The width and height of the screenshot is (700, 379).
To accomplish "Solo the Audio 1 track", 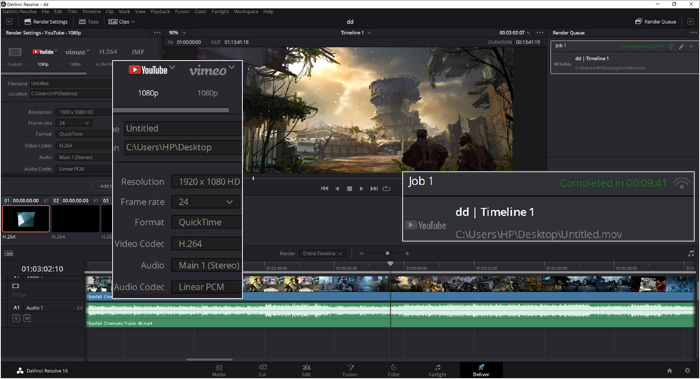I will click(16, 318).
